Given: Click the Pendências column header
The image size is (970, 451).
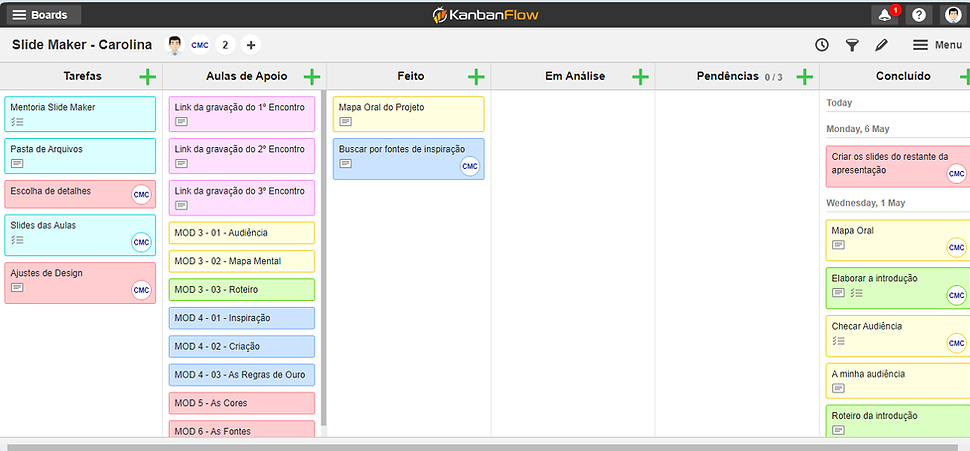Looking at the screenshot, I should coord(727,77).
